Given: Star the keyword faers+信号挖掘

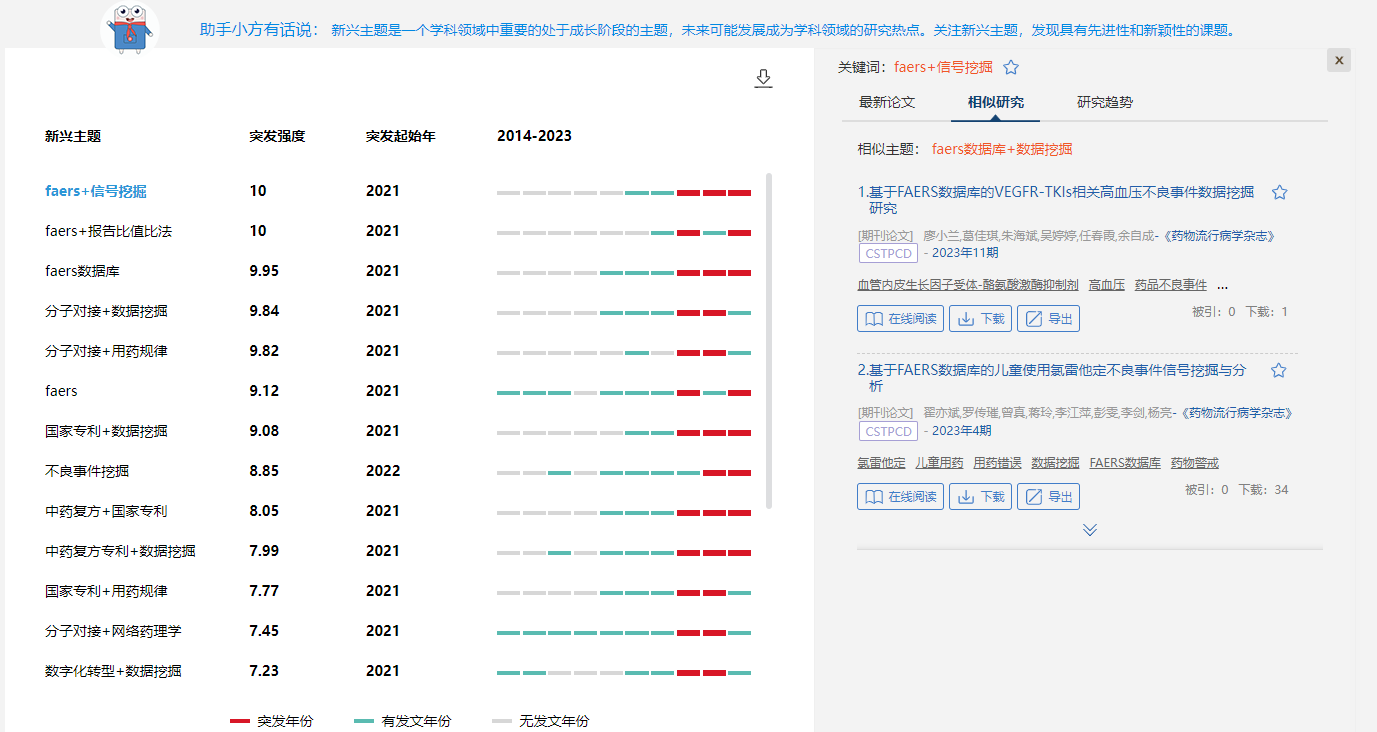Looking at the screenshot, I should click(1010, 68).
